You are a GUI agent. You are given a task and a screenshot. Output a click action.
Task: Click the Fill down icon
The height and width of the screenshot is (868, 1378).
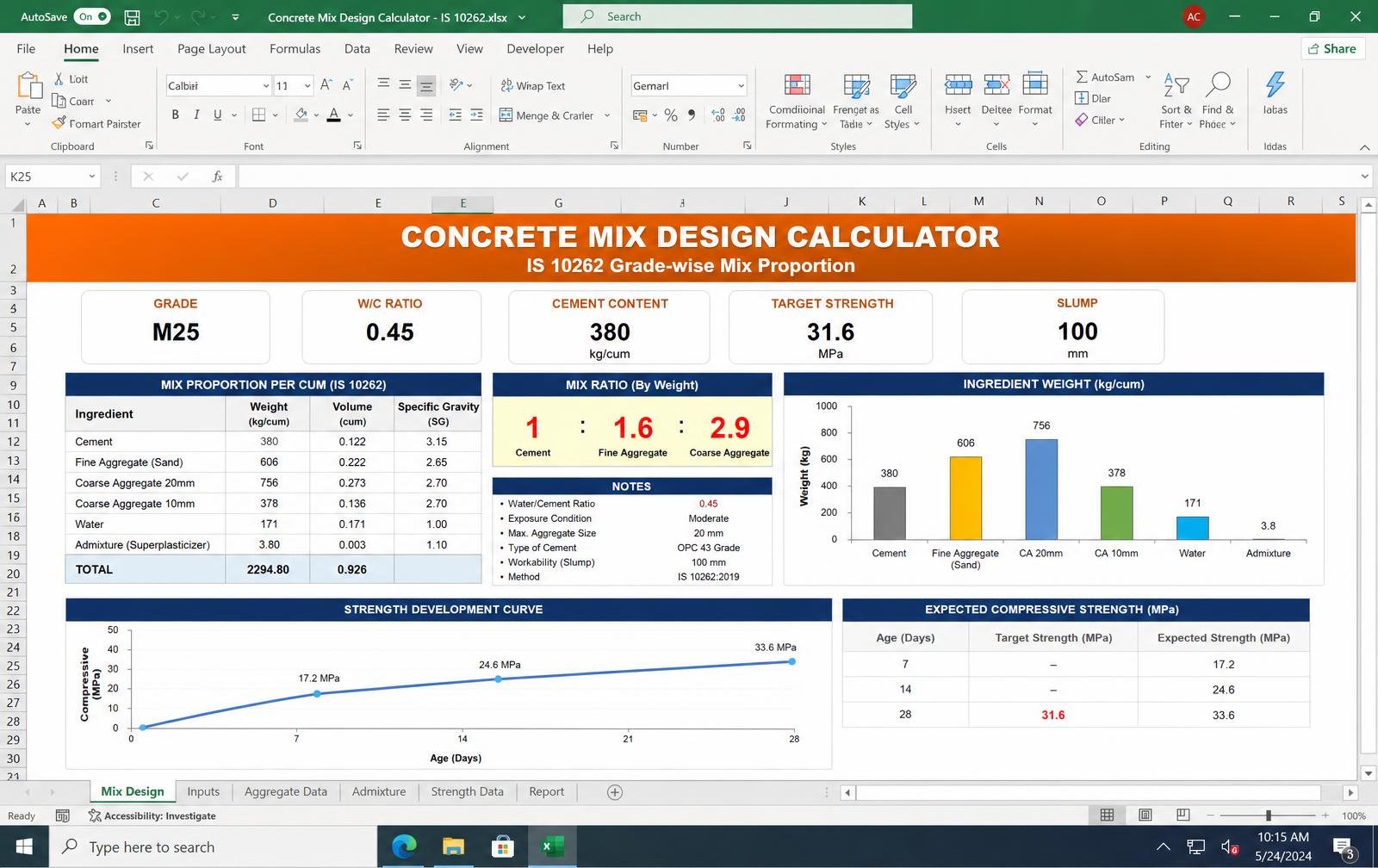(1082, 98)
